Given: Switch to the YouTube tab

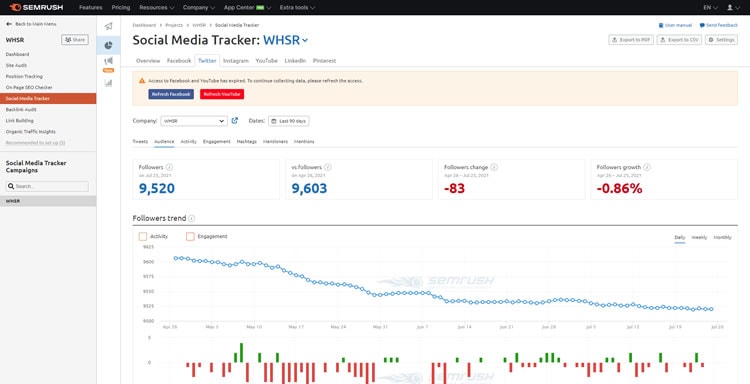Looking at the screenshot, I should point(266,61).
